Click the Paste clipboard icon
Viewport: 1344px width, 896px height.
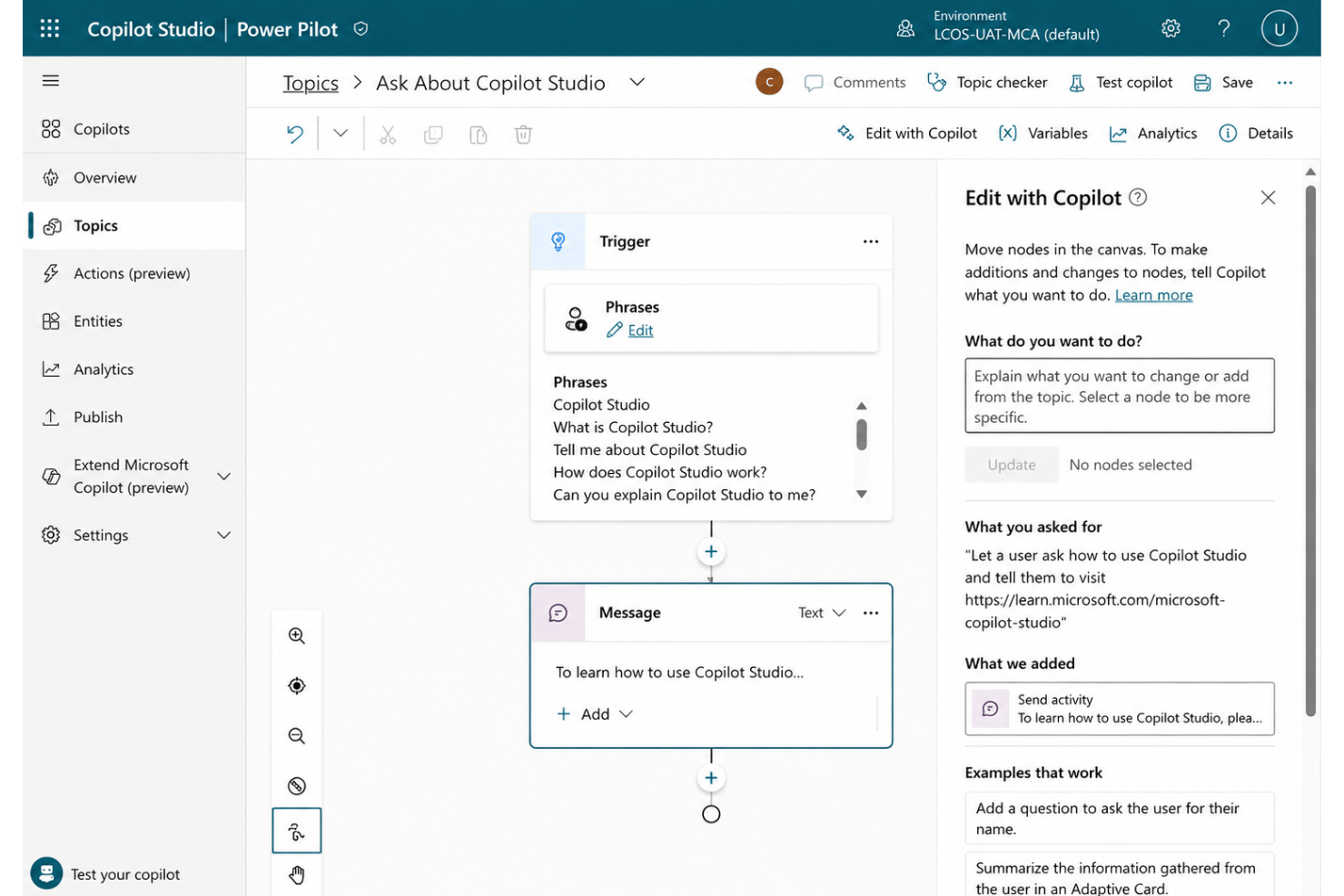479,134
